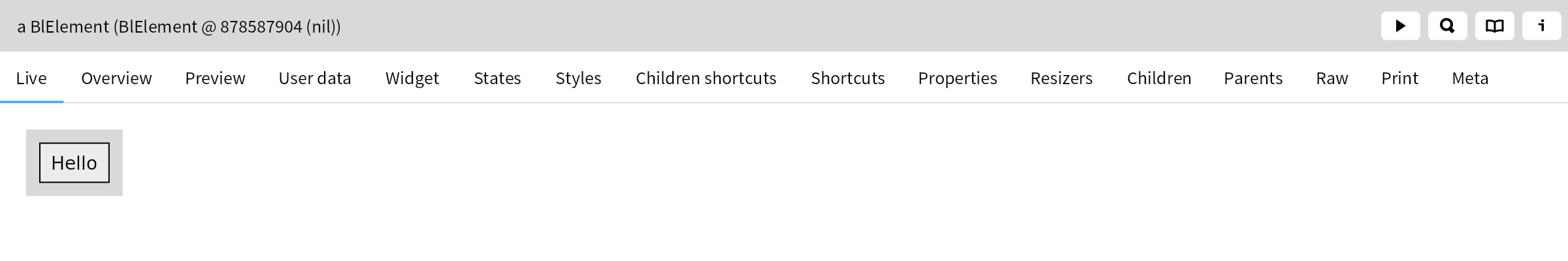Show the States tab
Viewport: 1568px width, 261px height.
tap(497, 78)
